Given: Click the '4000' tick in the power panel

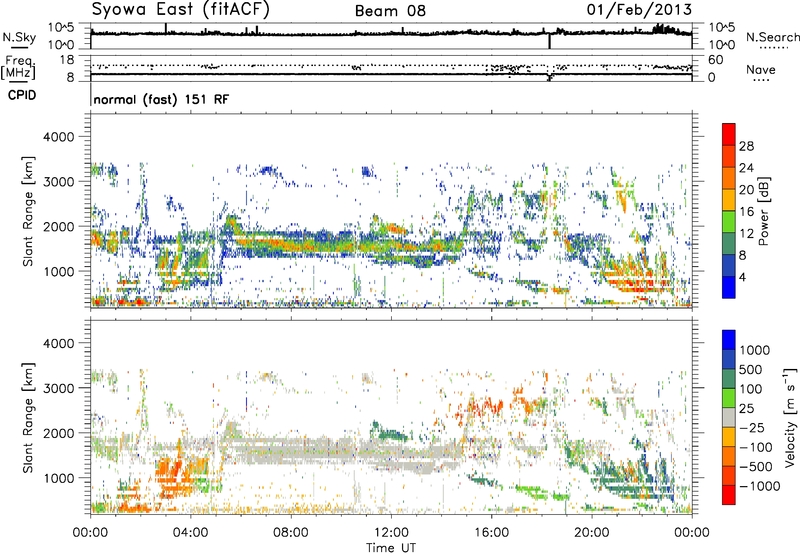Looking at the screenshot, I should click(58, 137).
